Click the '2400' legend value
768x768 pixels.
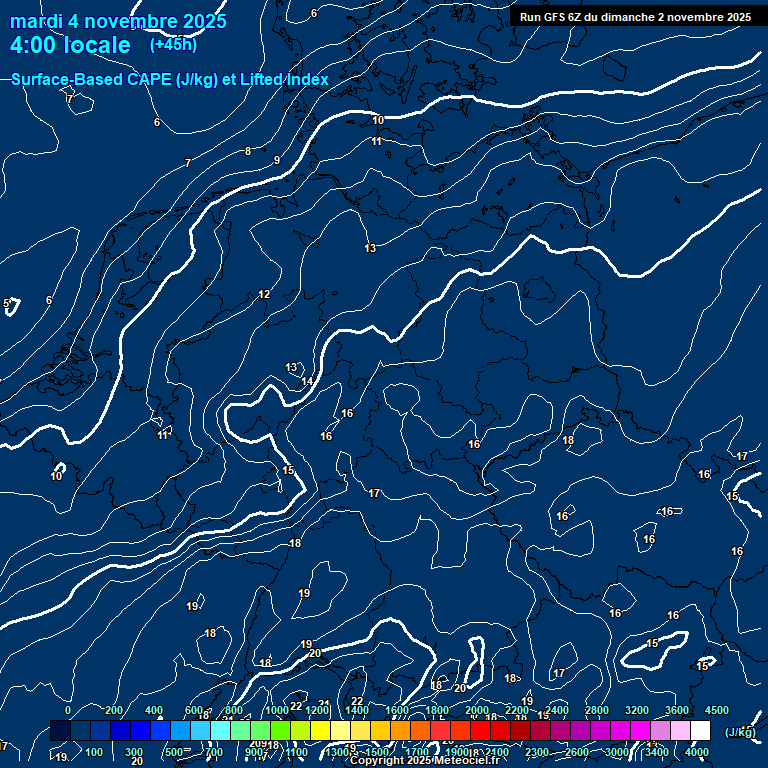click(557, 710)
